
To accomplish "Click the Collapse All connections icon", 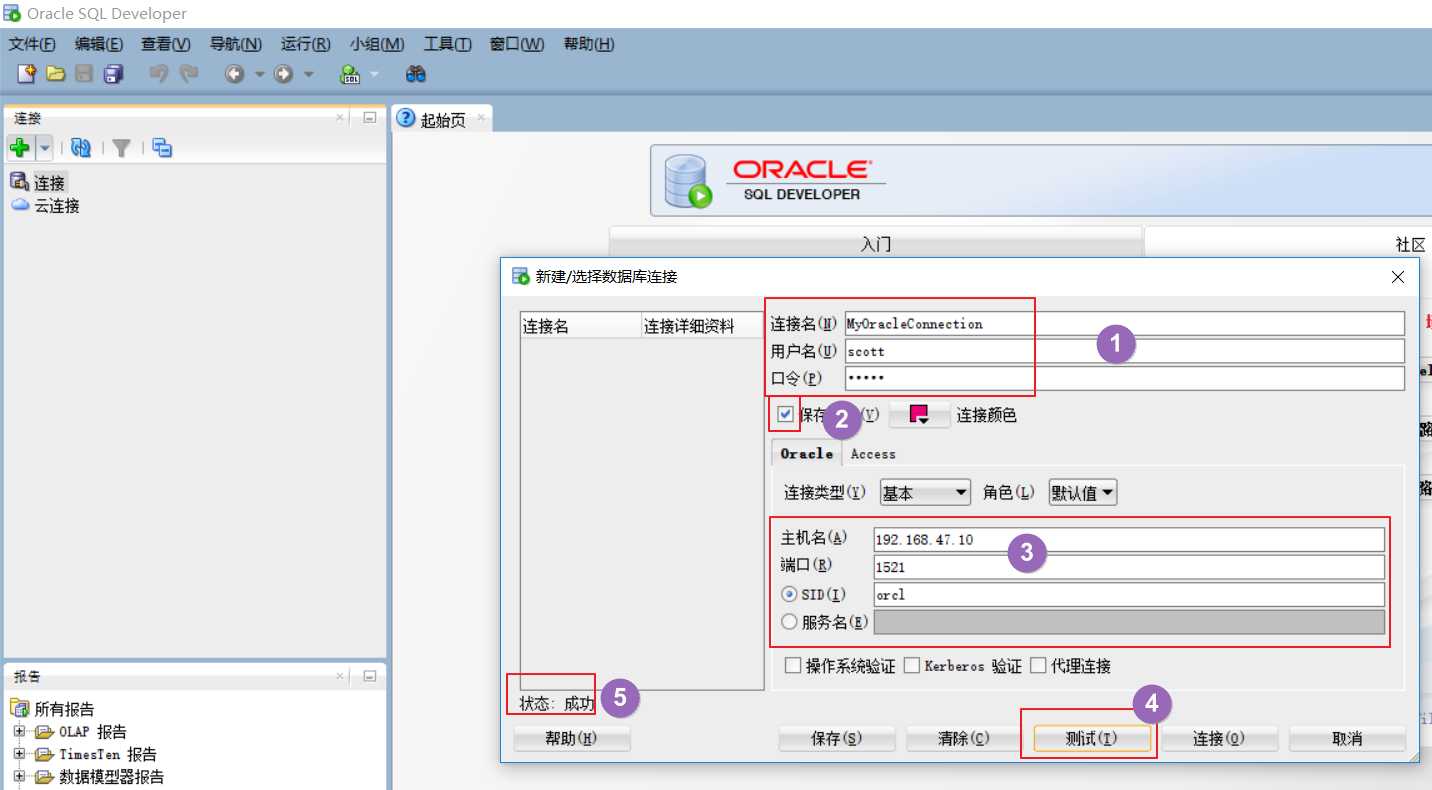I will pyautogui.click(x=162, y=148).
